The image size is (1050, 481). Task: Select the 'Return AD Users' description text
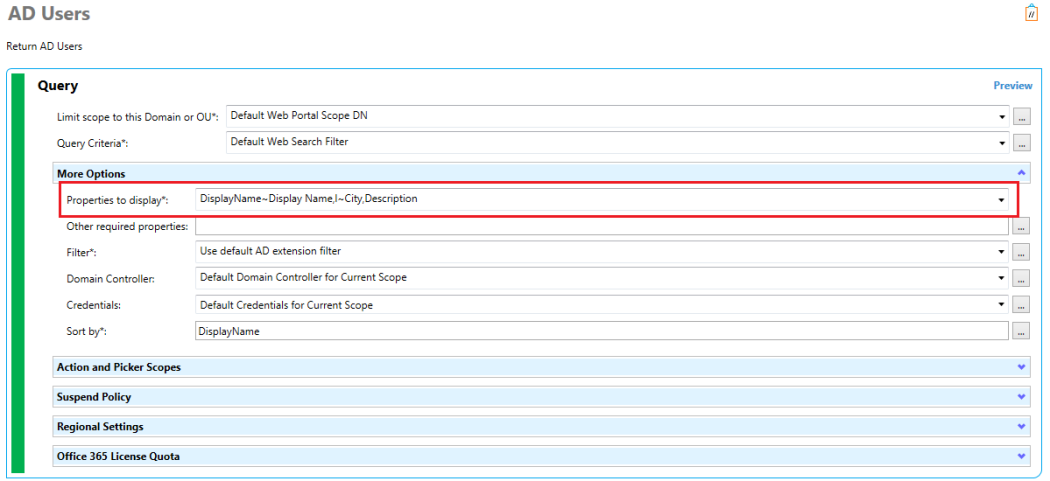tap(44, 47)
